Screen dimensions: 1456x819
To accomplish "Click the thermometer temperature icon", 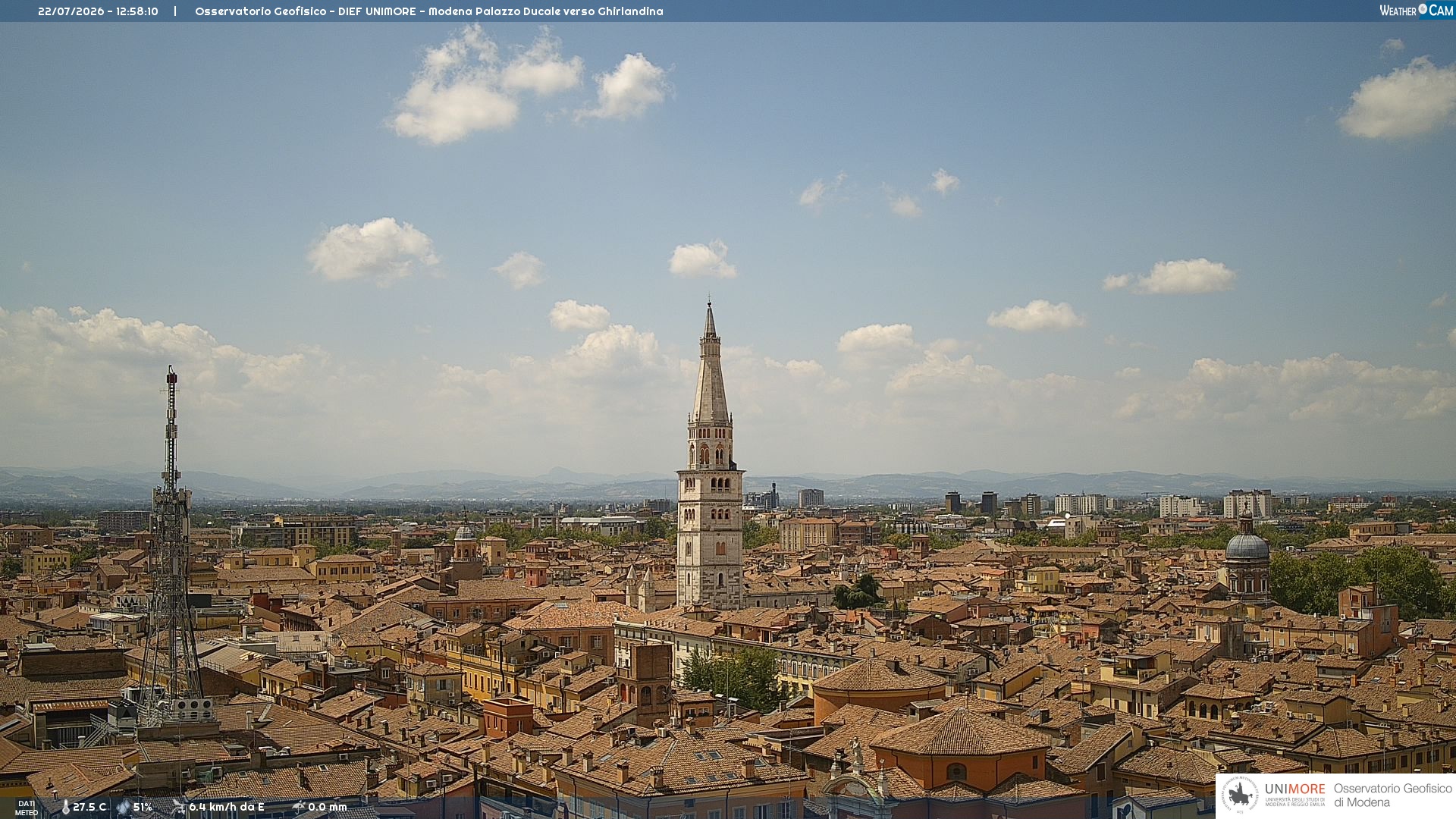I will click(65, 807).
